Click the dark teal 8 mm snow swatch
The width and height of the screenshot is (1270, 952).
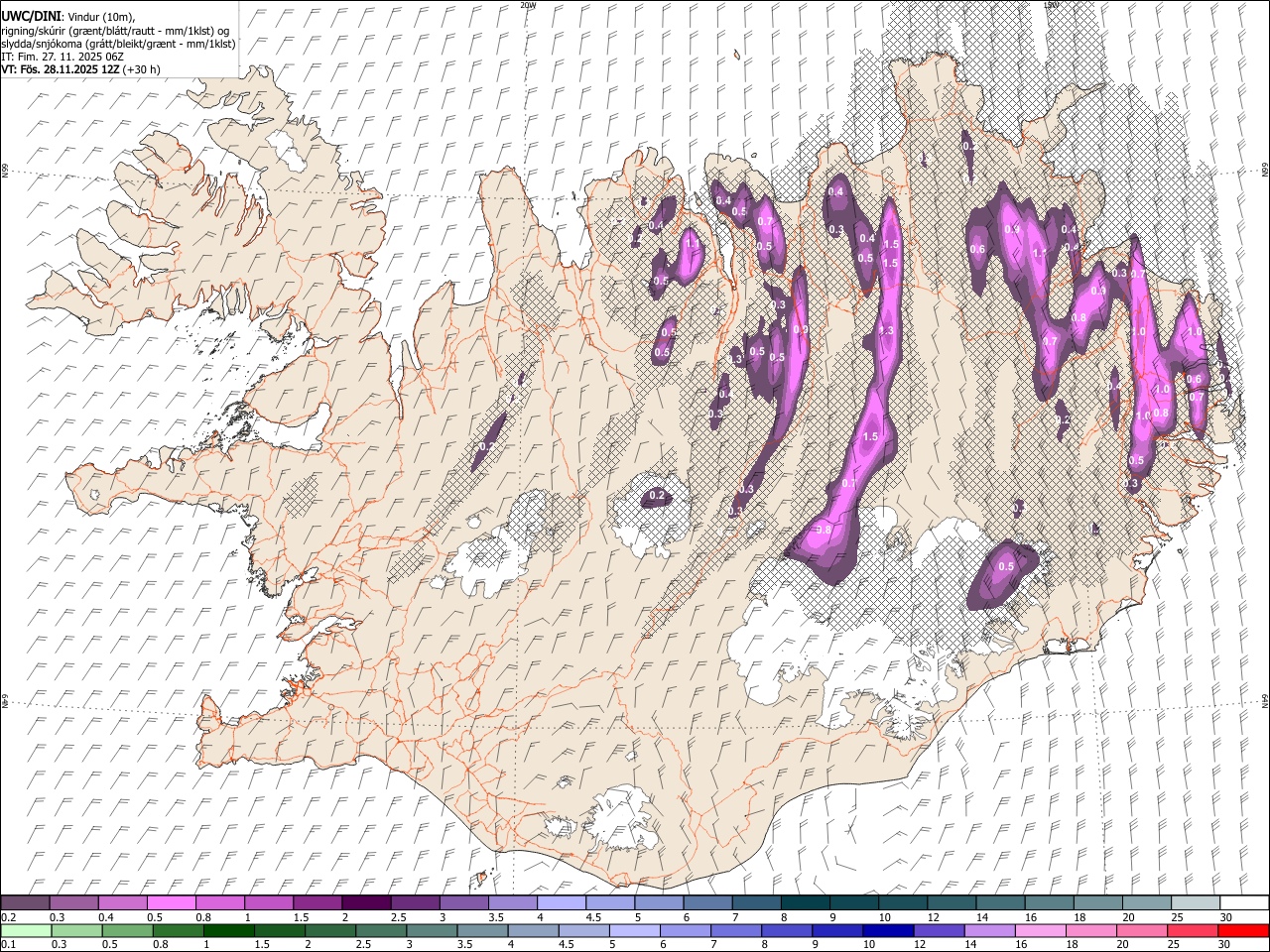[x=805, y=902]
